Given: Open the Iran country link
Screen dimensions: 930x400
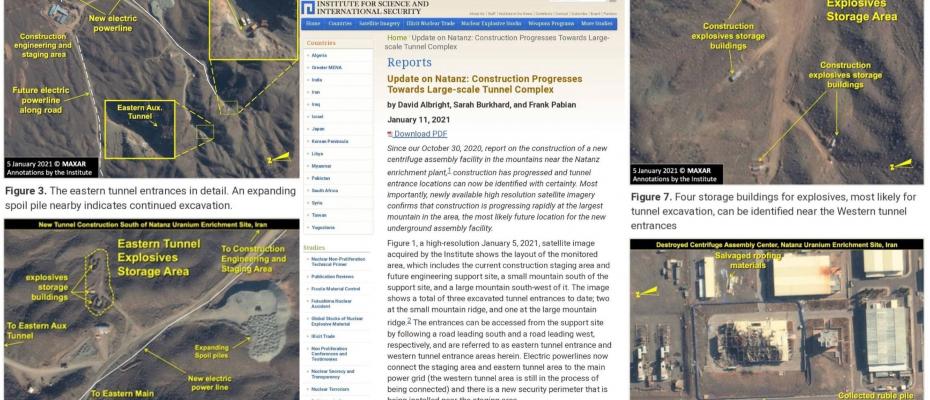Looking at the screenshot, I should point(316,92).
